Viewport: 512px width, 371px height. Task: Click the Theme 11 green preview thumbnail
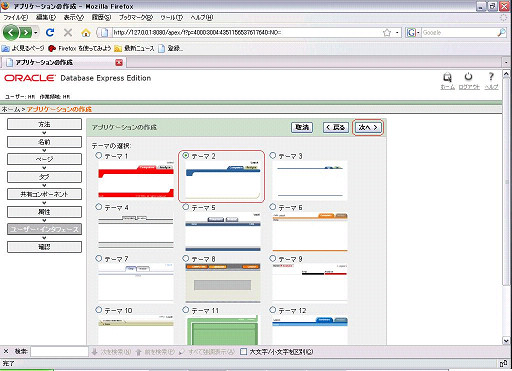223,330
